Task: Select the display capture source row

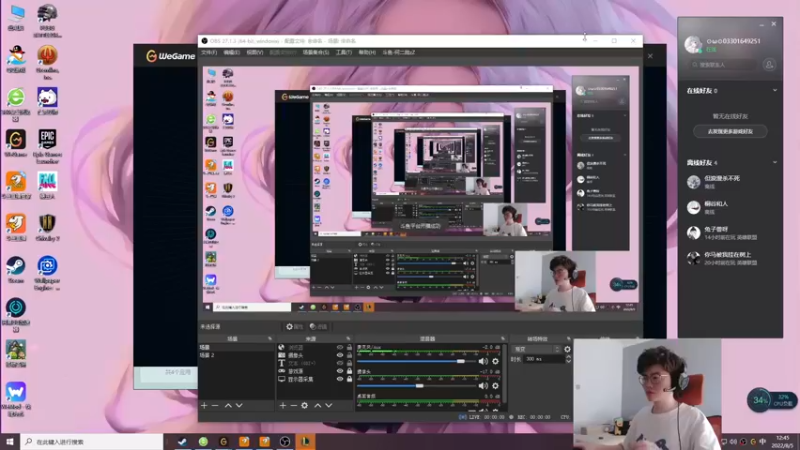Action: (x=315, y=379)
